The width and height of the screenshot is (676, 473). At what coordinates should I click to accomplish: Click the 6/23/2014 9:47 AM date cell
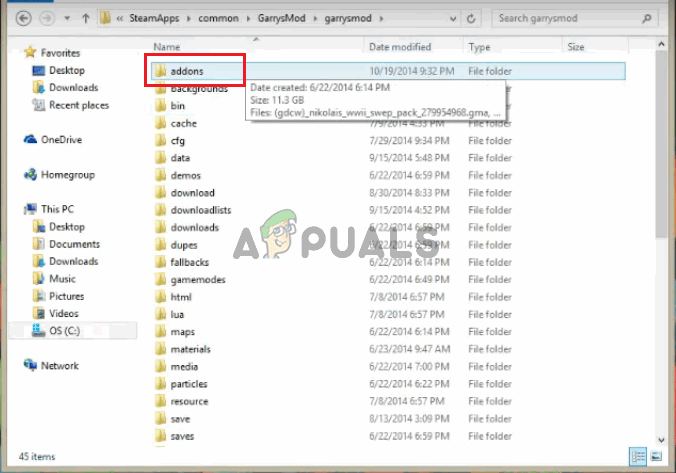click(x=410, y=349)
